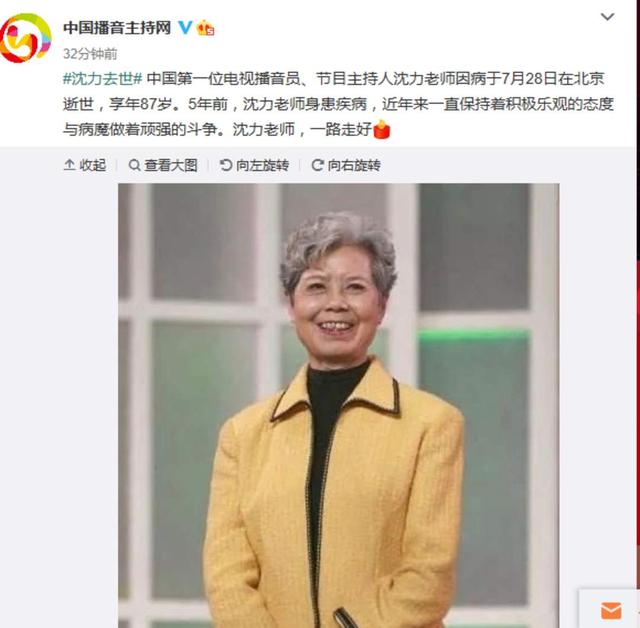This screenshot has height=628, width=640.
Task: Open the #沈力去世# hashtag topic
Action: coord(102,78)
